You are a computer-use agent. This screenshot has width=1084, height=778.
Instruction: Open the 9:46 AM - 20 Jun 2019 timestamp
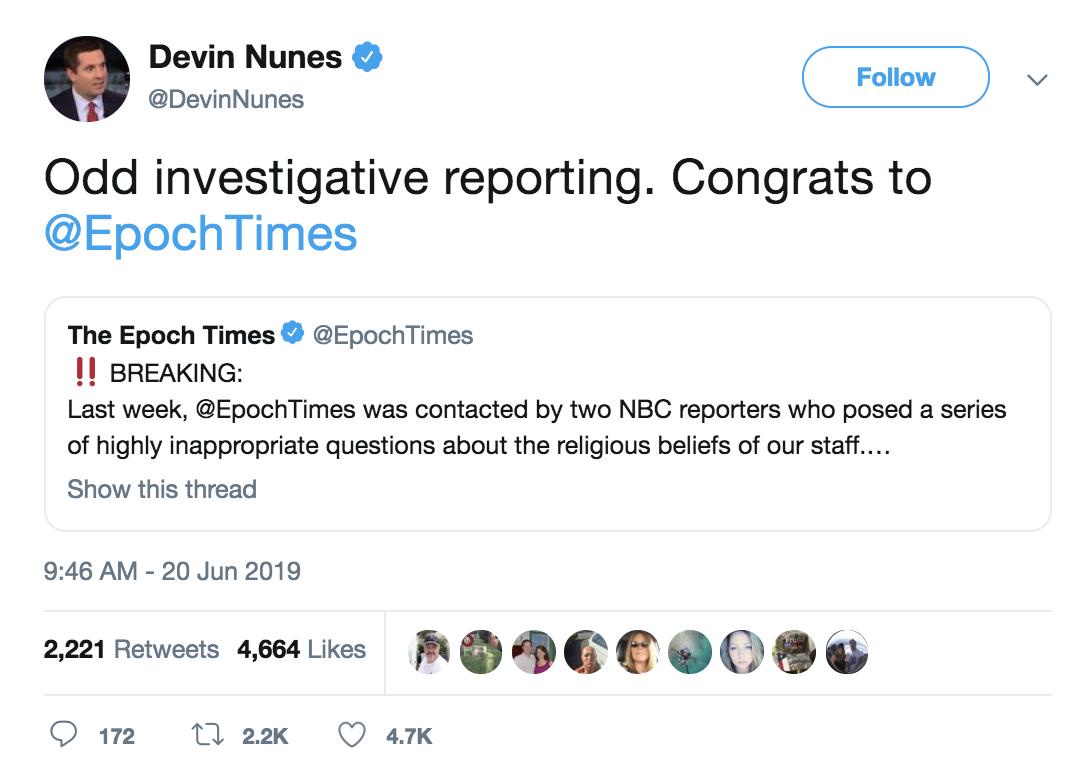(172, 571)
